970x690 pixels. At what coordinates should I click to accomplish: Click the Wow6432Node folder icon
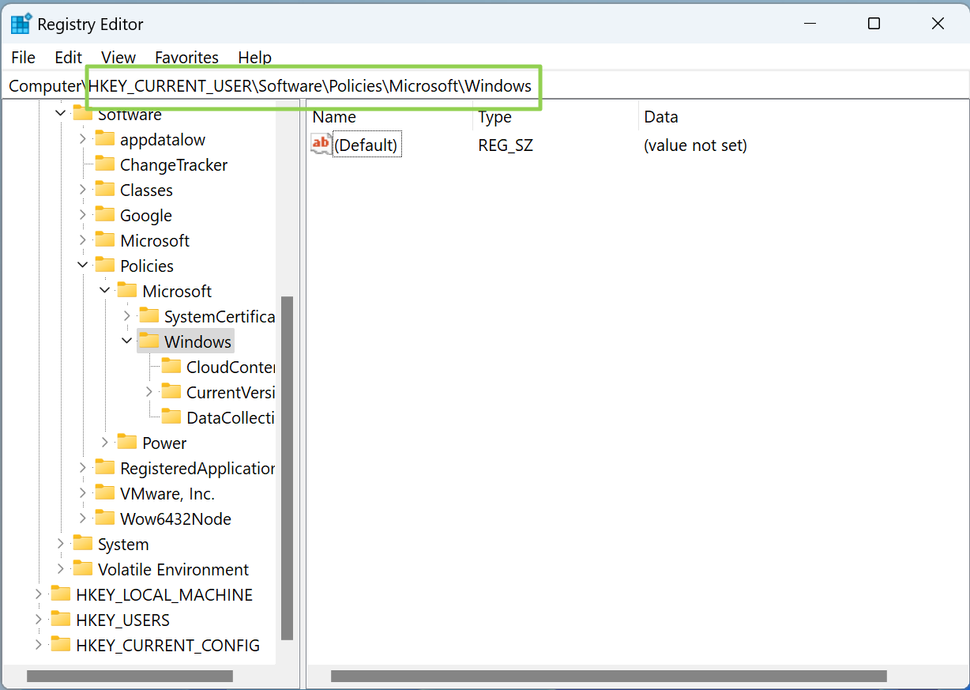106,518
